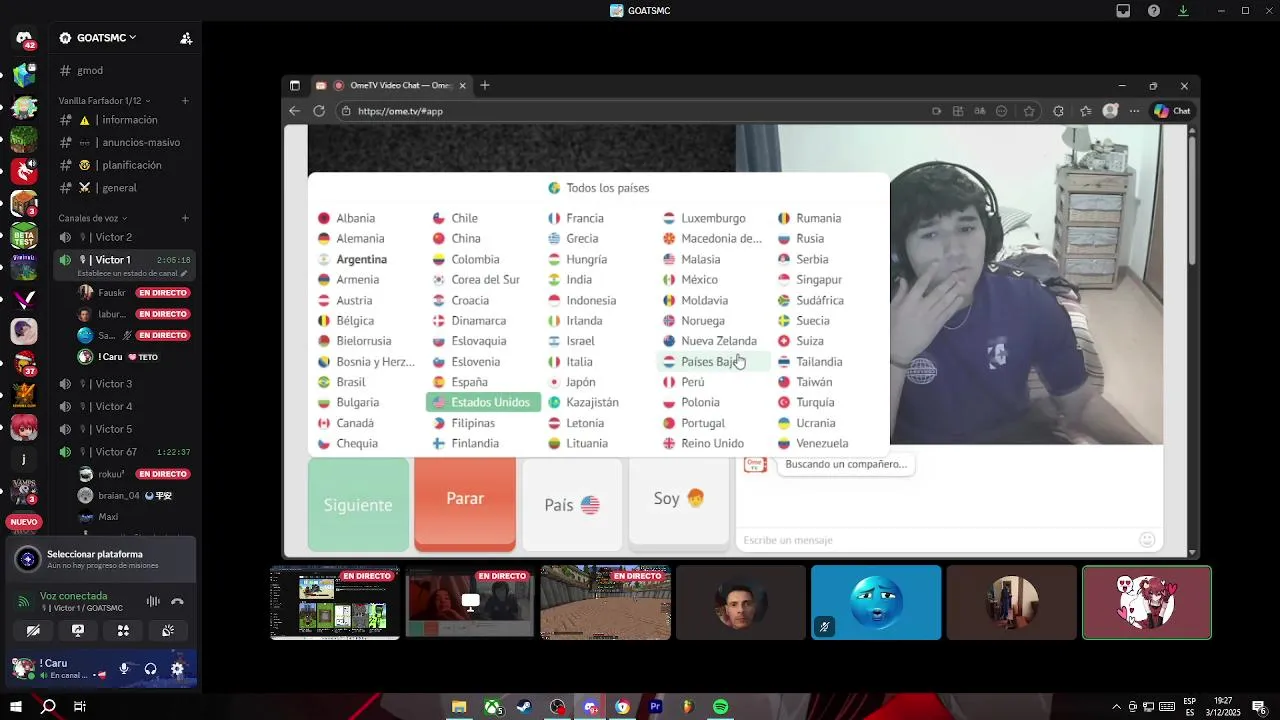
Task: Invite members icon next to GOATSMC
Action: click(x=186, y=38)
